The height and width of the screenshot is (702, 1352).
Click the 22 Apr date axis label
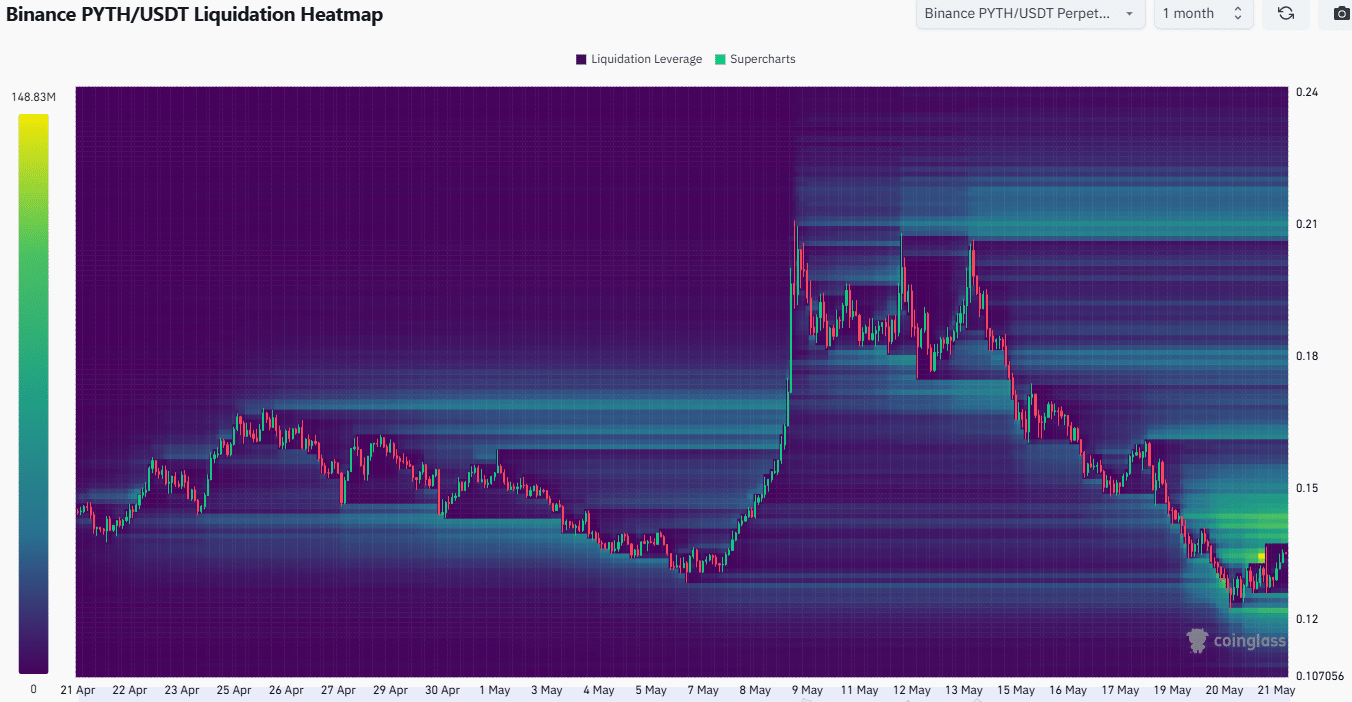(x=130, y=690)
